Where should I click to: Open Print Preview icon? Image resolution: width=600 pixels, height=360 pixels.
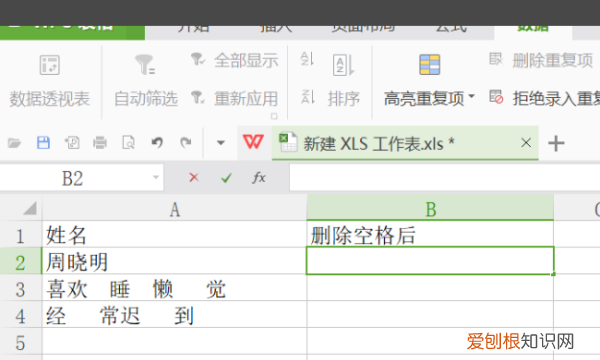tap(128, 143)
